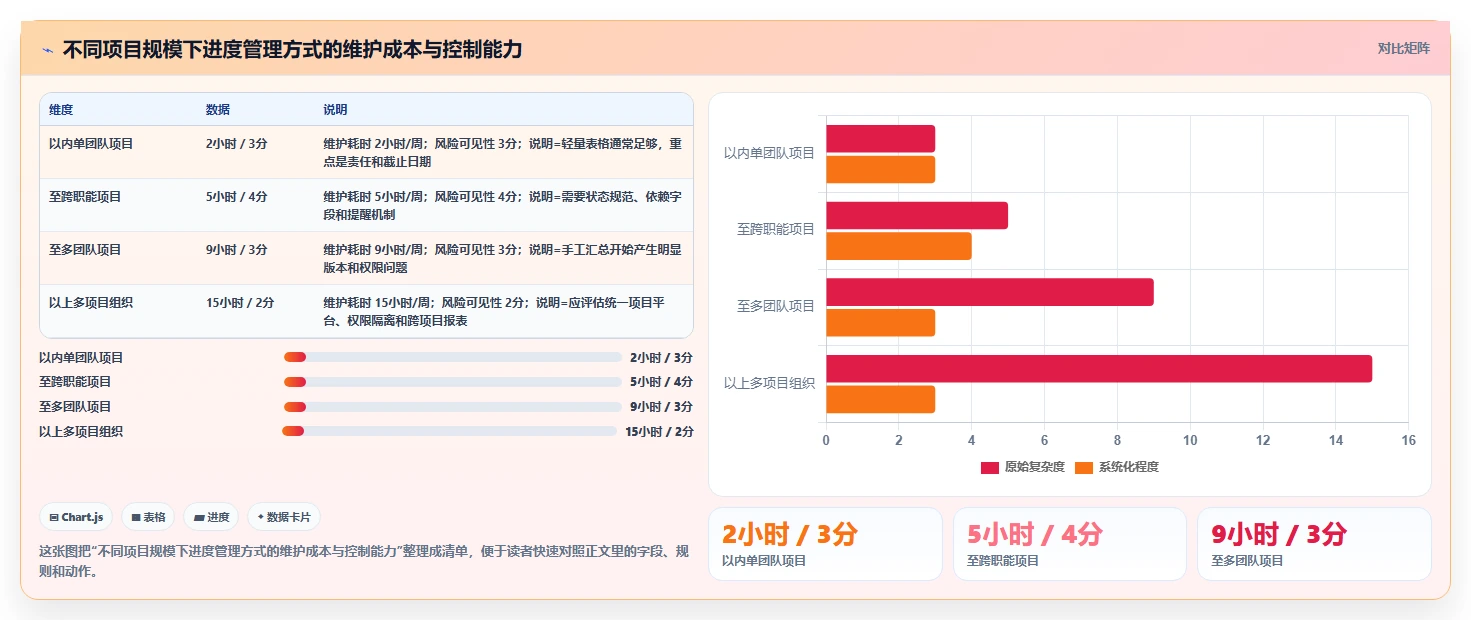Click the 说明 table column header

[x=335, y=109]
